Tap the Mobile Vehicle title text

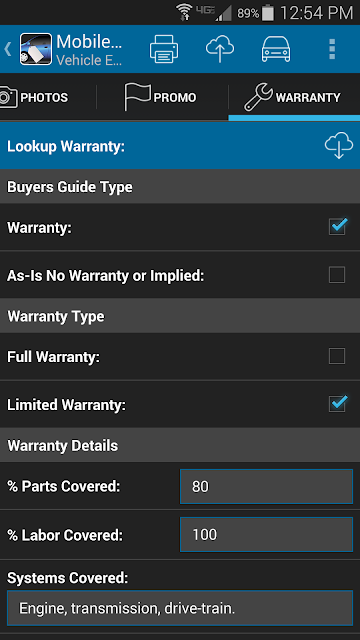coord(89,50)
